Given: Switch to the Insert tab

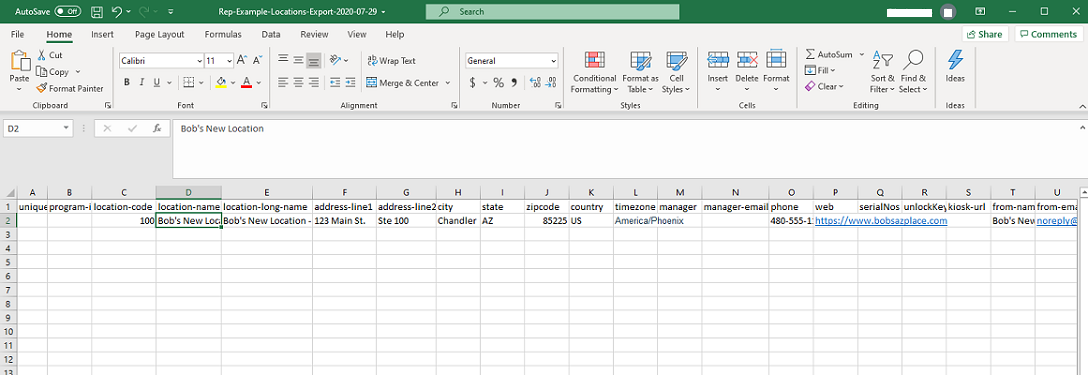Looking at the screenshot, I should point(103,34).
